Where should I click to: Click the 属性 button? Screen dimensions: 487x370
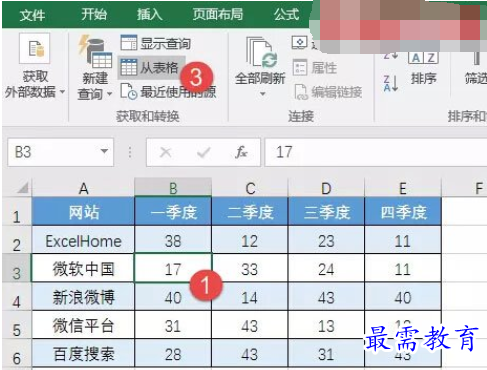click(x=315, y=68)
